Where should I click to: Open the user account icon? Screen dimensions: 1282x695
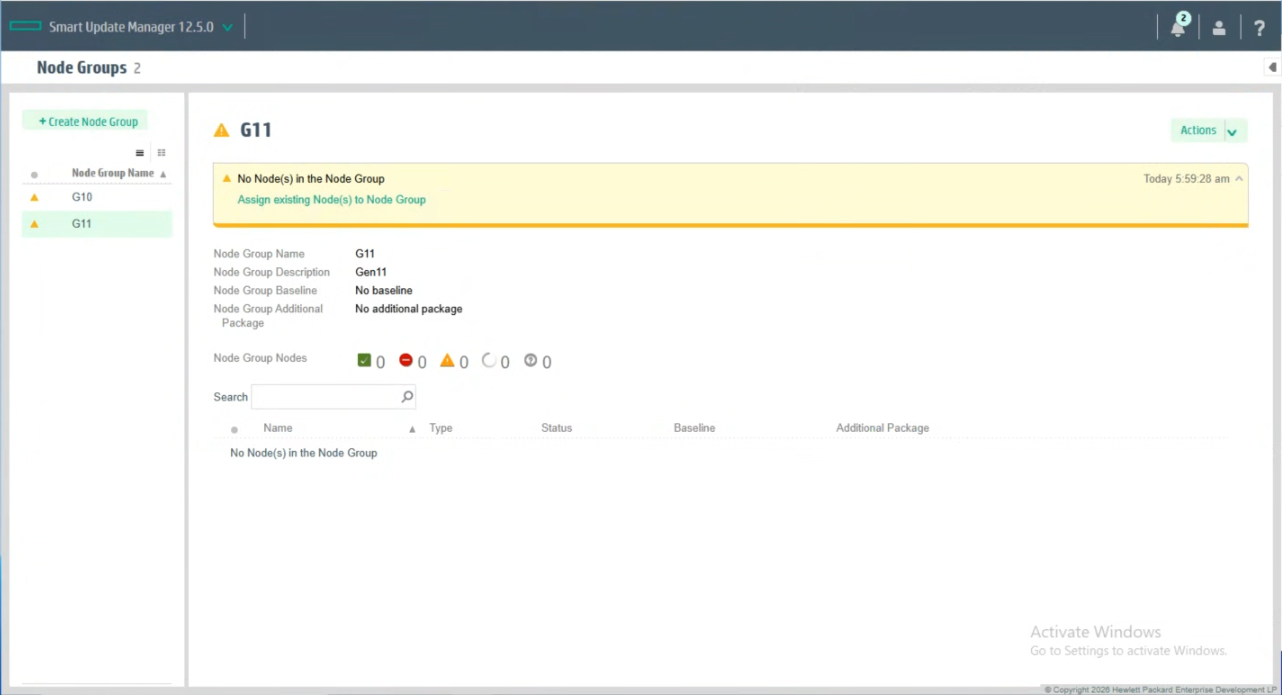[x=1219, y=28]
